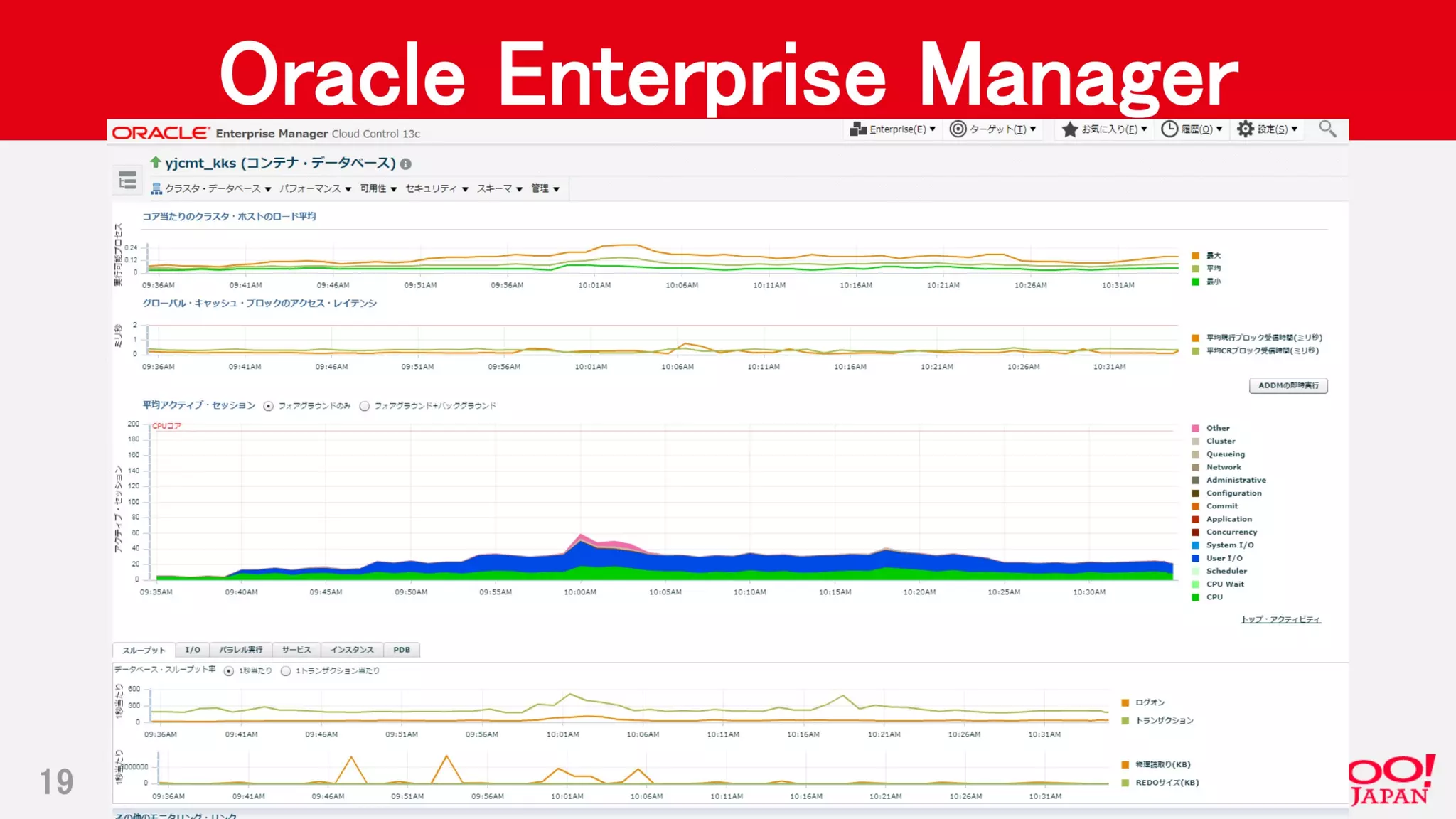Click the history clock icon

coord(1169,129)
